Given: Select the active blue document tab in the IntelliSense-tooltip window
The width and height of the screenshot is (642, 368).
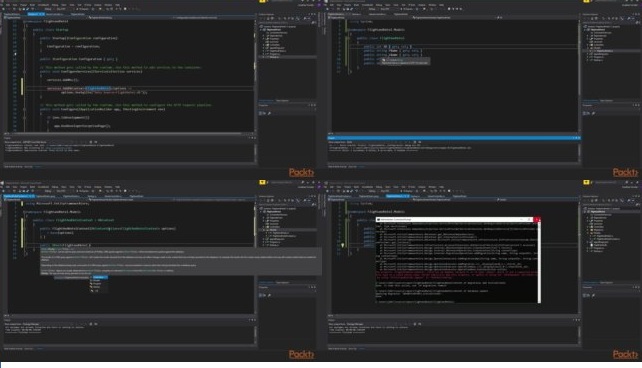Looking at the screenshot, I should coord(19,196).
